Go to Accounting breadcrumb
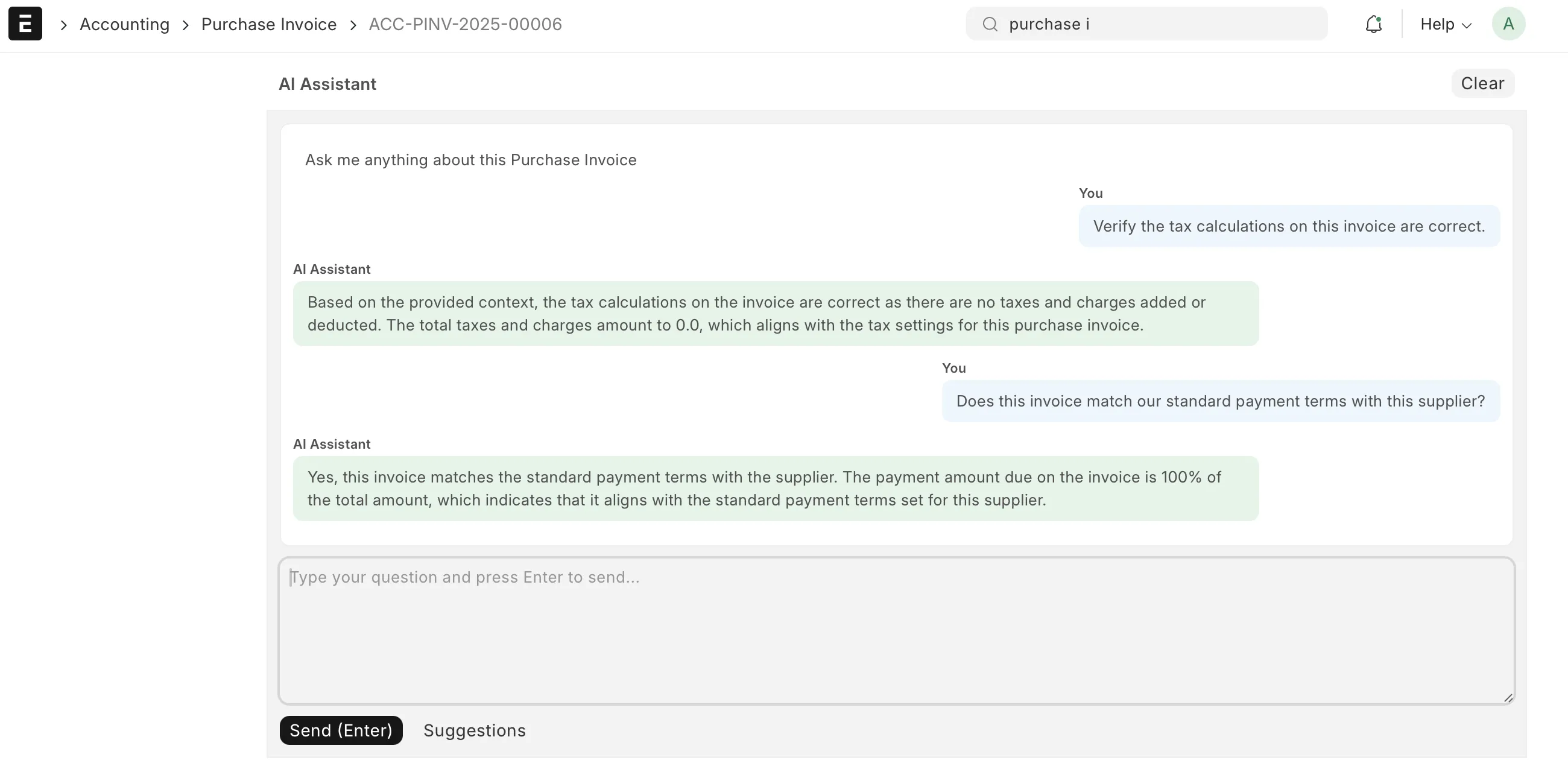The height and width of the screenshot is (772, 1568). (124, 24)
